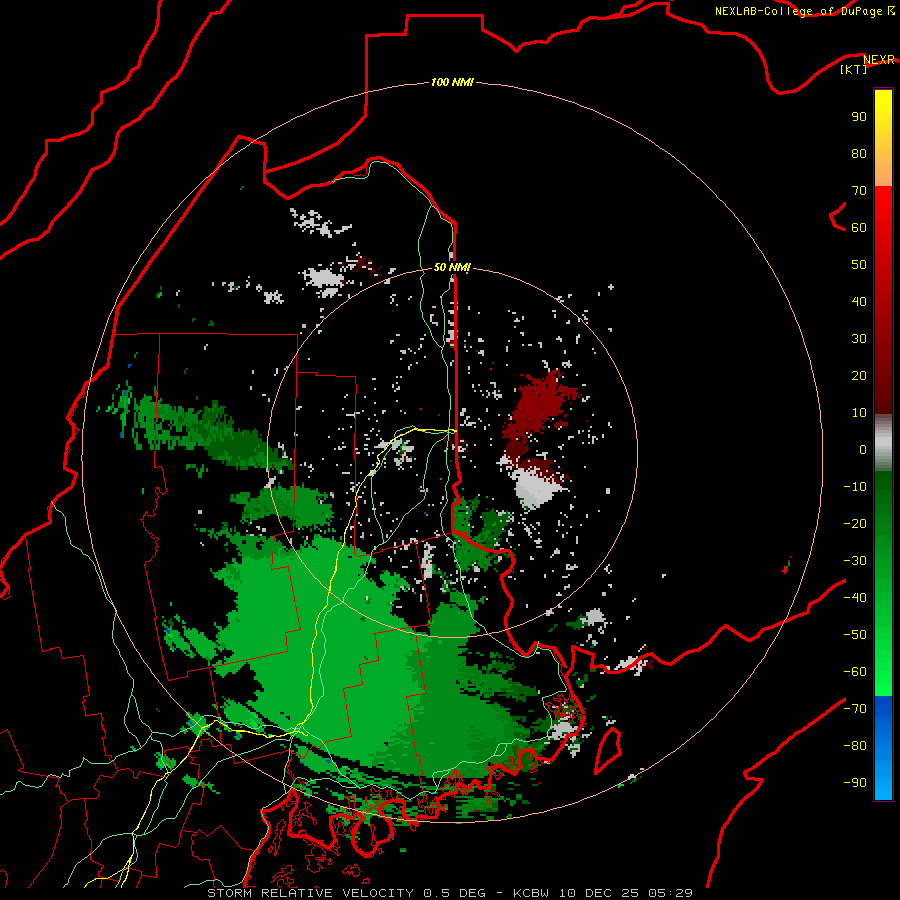900x900 pixels.
Task: Click the 90 value on velocity scale
Action: click(859, 117)
